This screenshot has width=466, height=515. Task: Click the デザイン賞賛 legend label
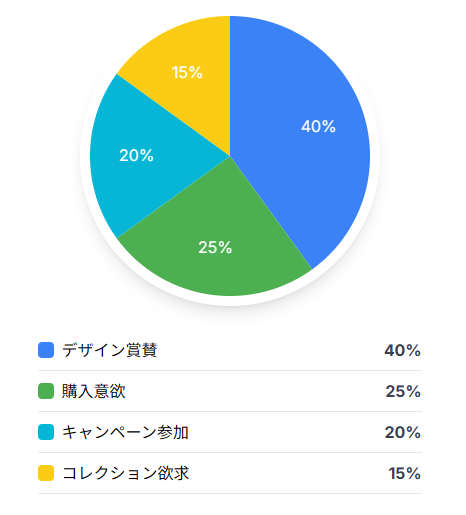pyautogui.click(x=110, y=350)
